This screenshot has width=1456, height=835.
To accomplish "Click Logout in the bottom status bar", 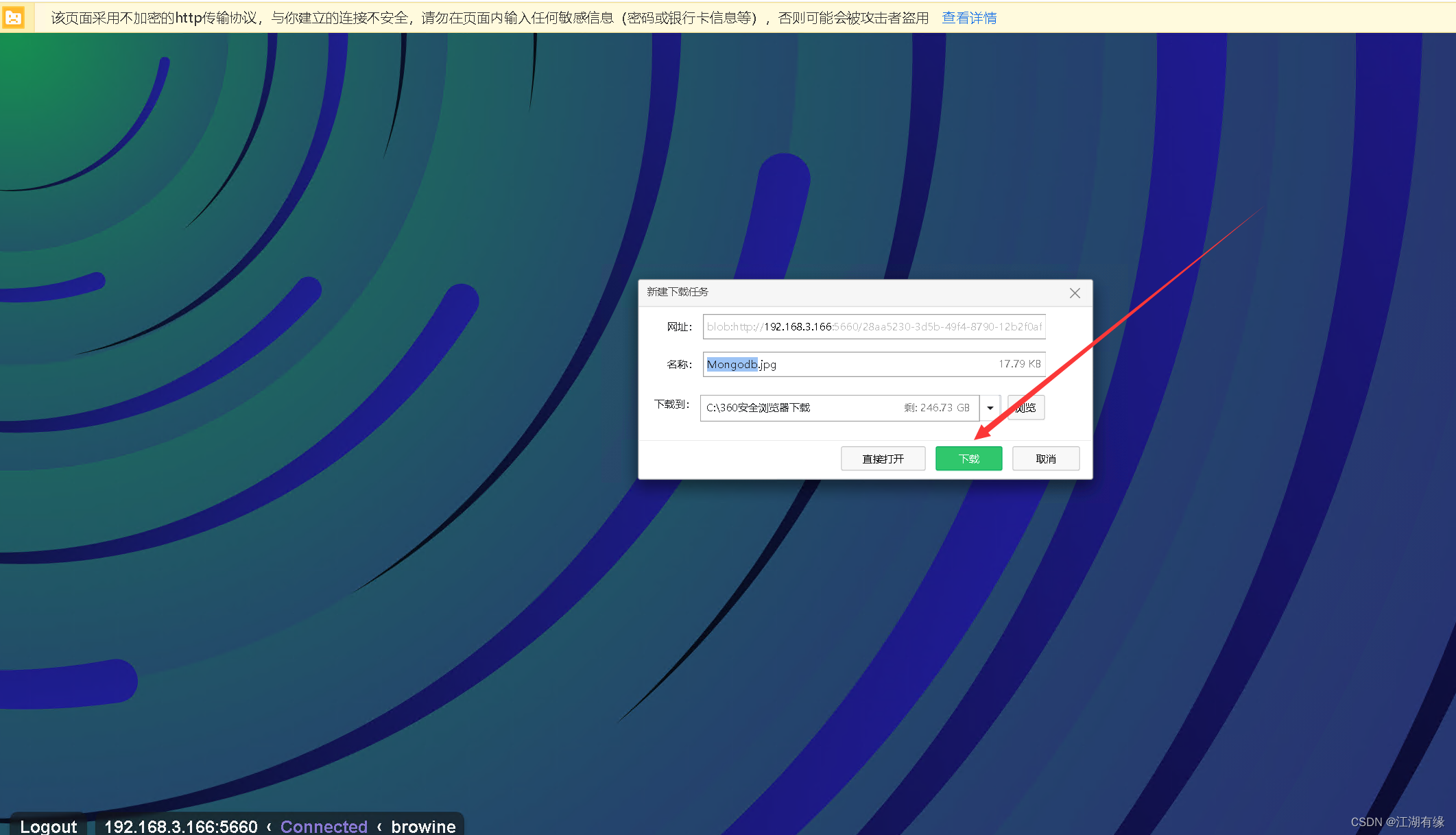I will tap(48, 826).
